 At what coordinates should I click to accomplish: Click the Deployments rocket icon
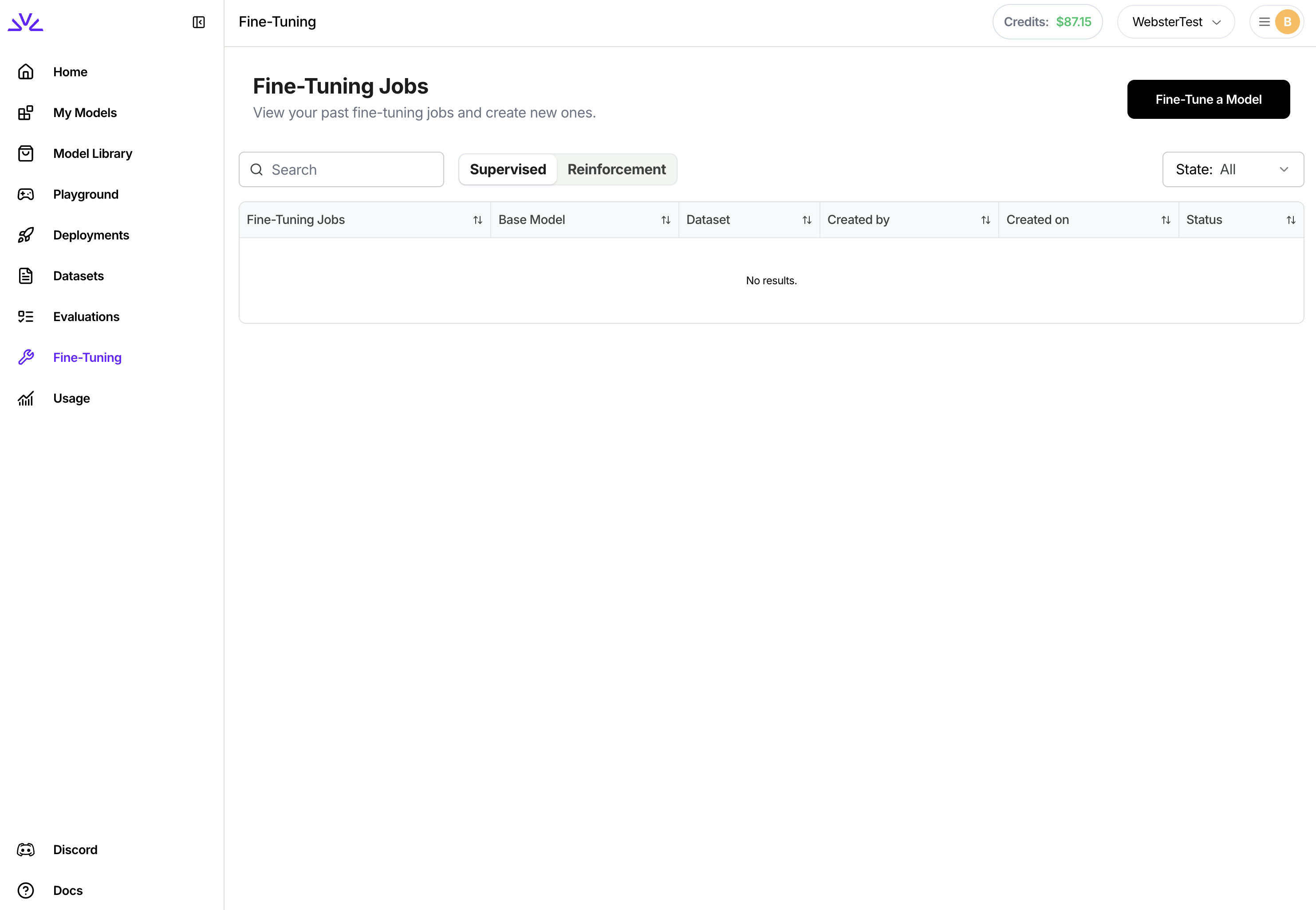pos(26,235)
